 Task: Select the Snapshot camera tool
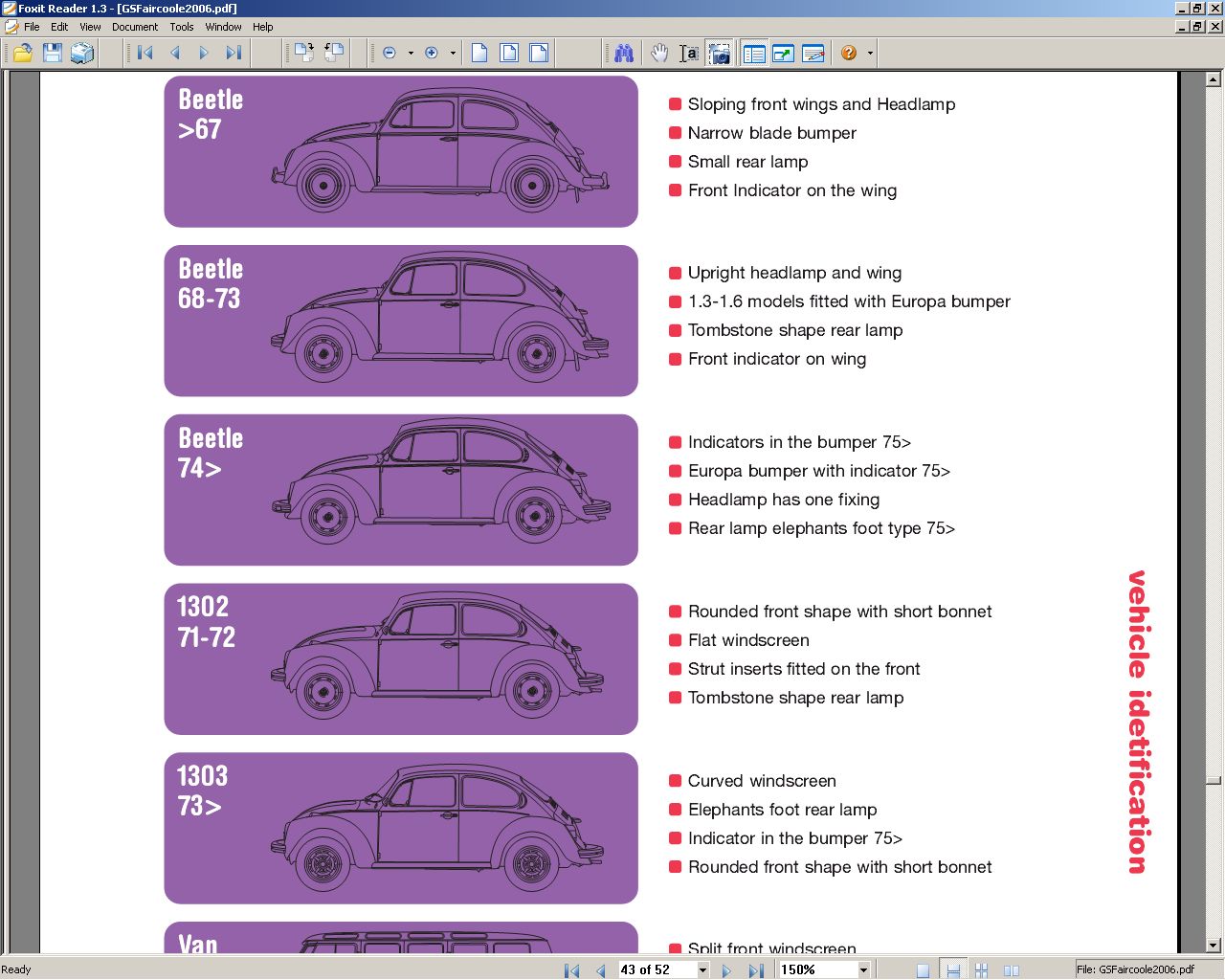(720, 54)
